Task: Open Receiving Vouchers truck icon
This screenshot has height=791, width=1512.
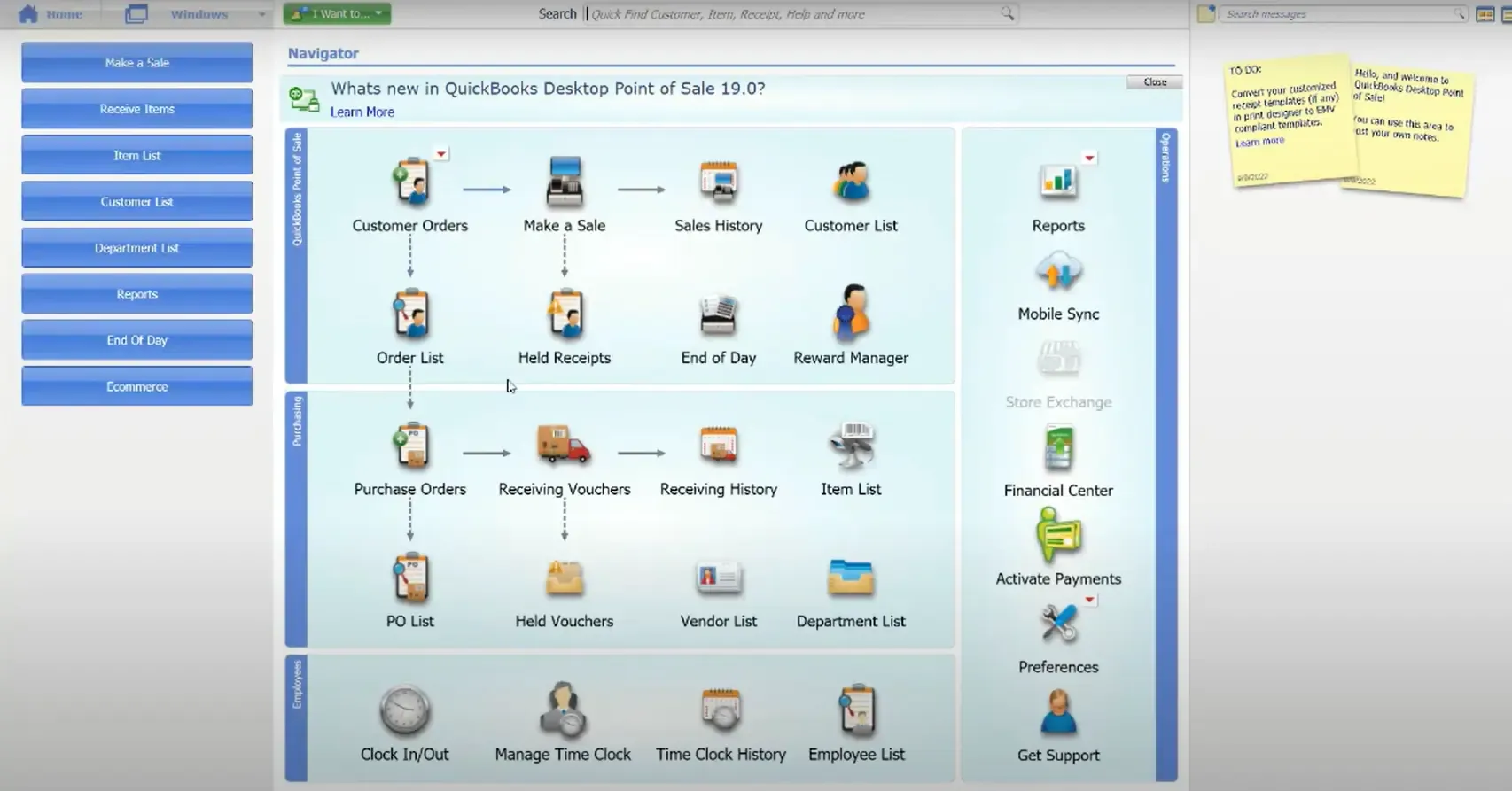Action: [564, 445]
